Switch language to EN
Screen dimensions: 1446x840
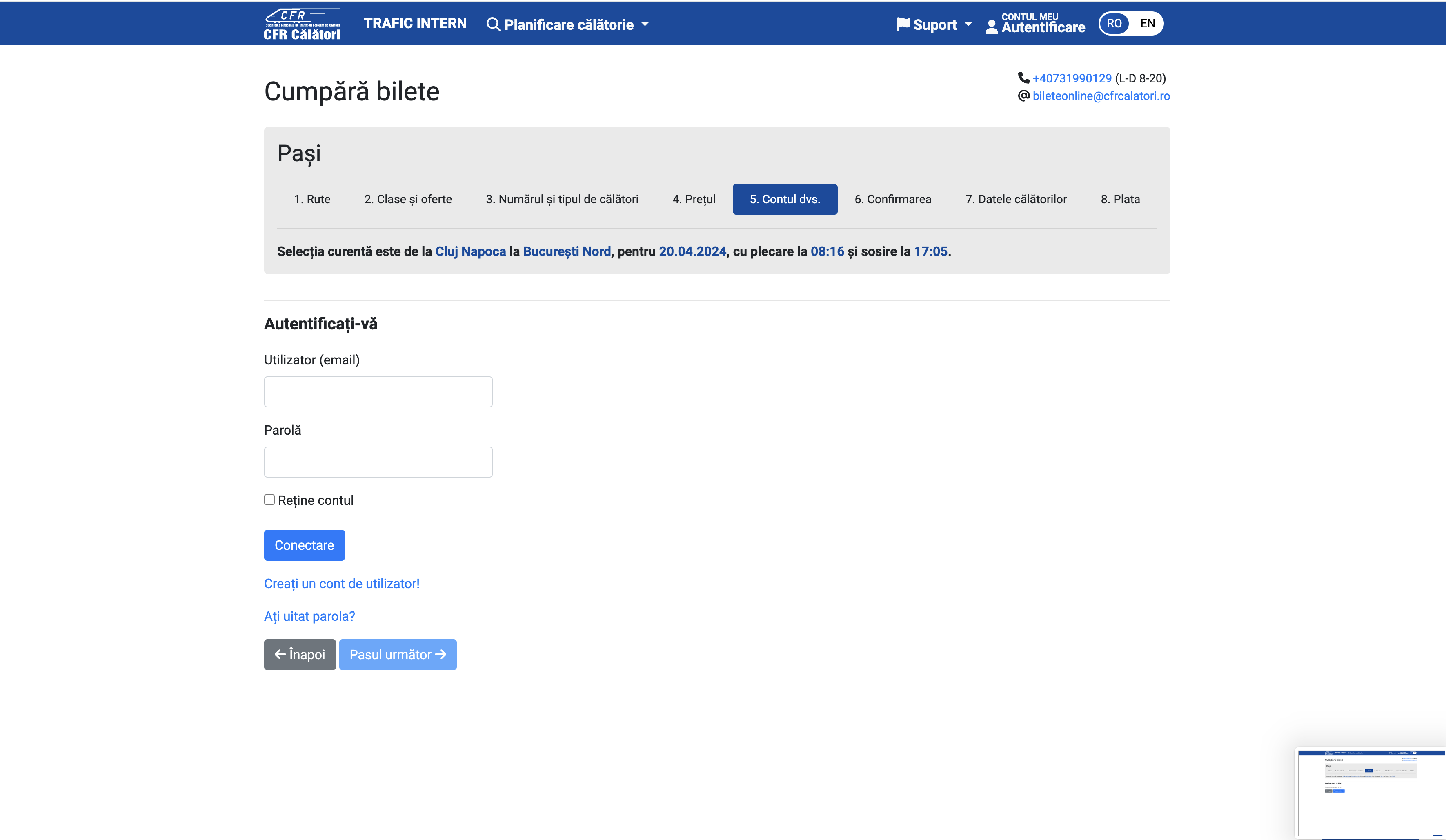coord(1148,24)
